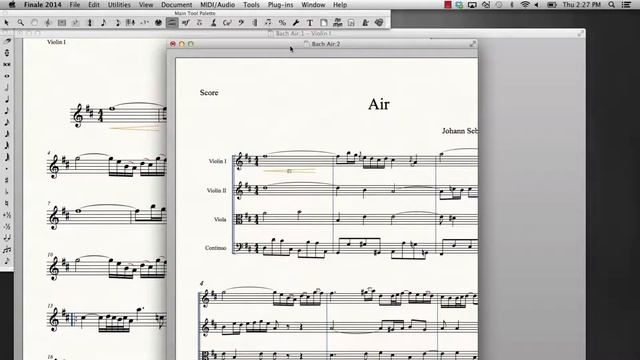The height and width of the screenshot is (360, 640).
Task: Open the Utilities menu
Action: pyautogui.click(x=119, y=5)
